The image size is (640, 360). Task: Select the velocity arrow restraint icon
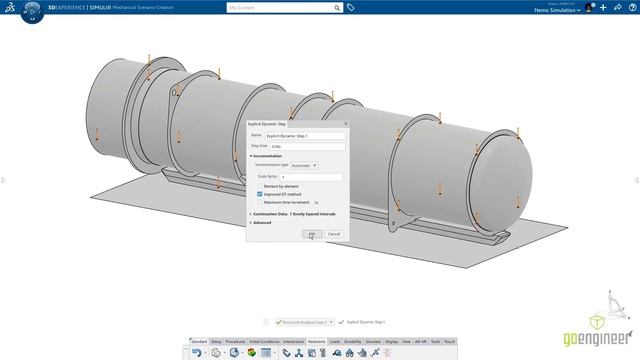click(375, 353)
